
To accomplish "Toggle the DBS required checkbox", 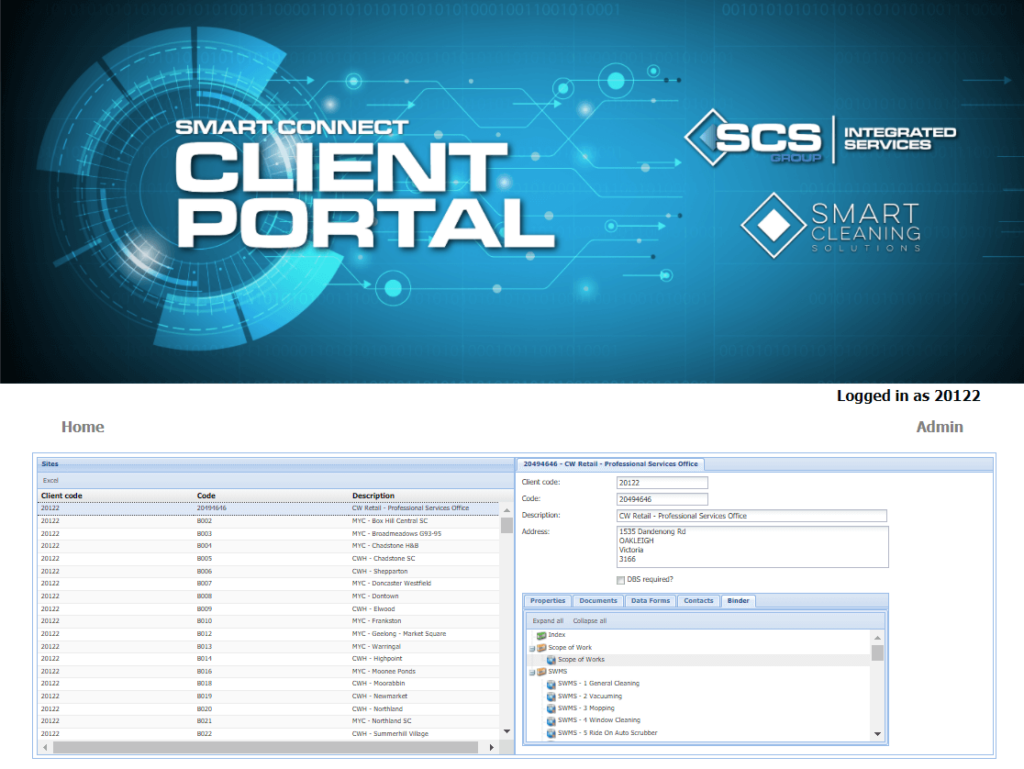I will coord(620,580).
